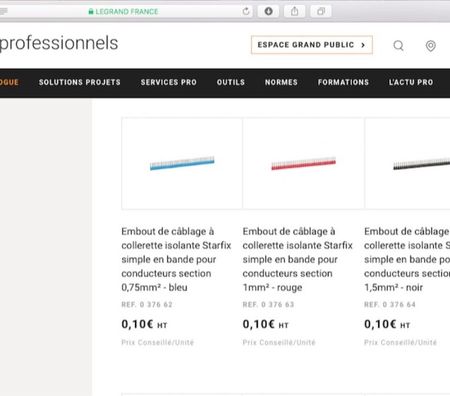
Task: Select the Outils menu item
Action: tap(231, 82)
